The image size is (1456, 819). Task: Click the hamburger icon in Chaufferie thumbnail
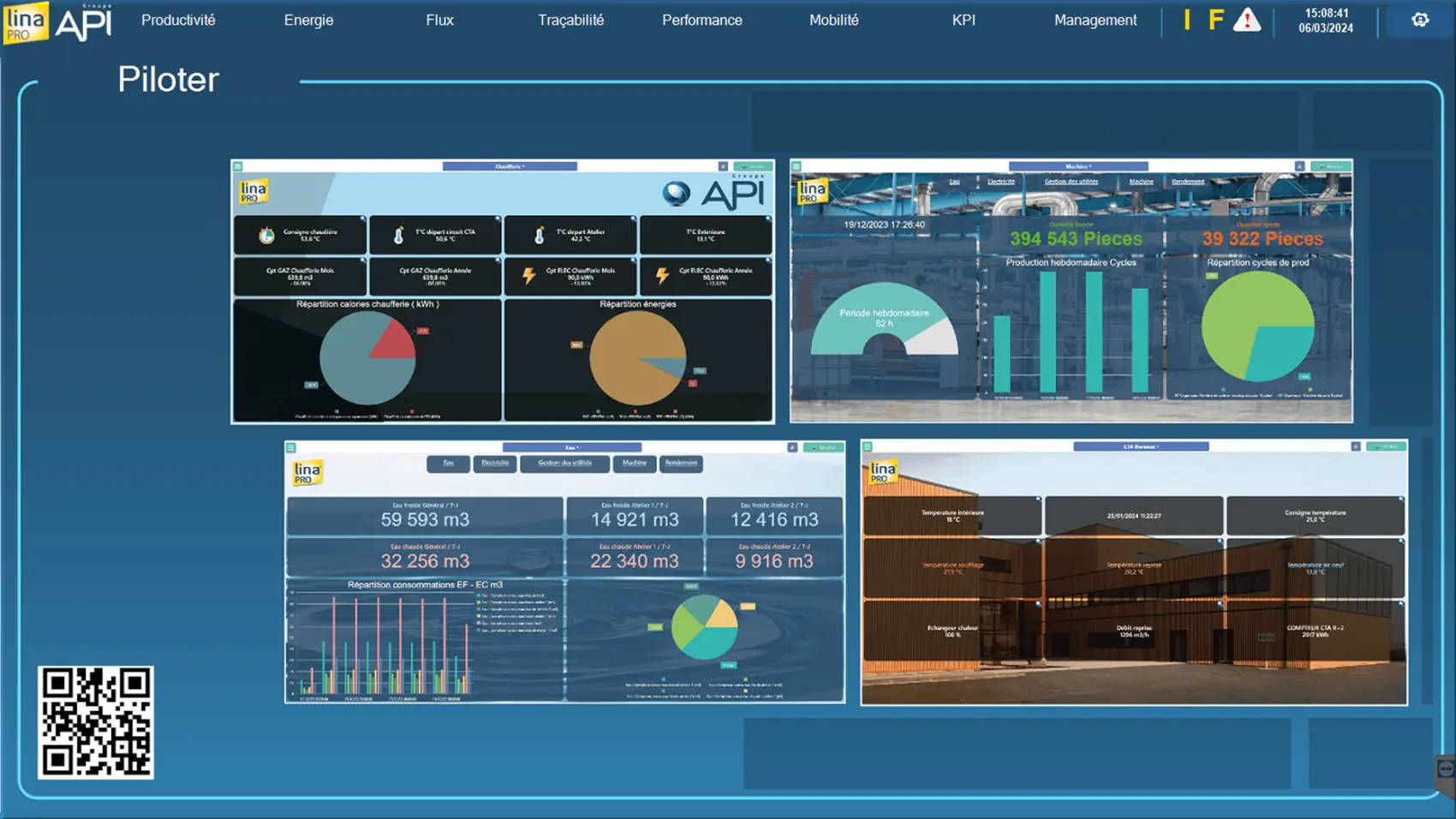(x=238, y=166)
